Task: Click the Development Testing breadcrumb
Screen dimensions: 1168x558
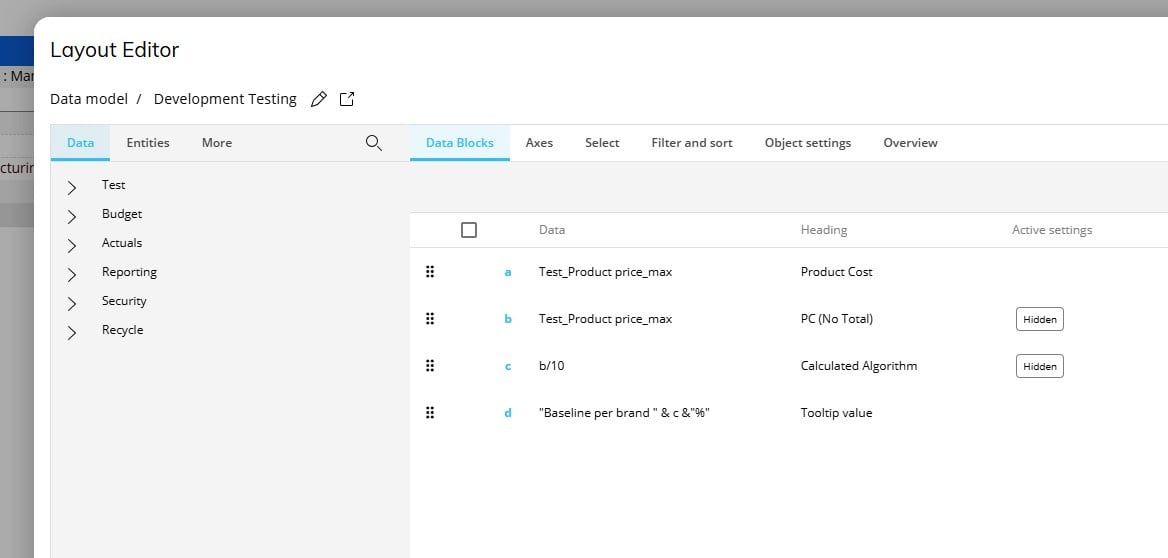Action: 225,99
